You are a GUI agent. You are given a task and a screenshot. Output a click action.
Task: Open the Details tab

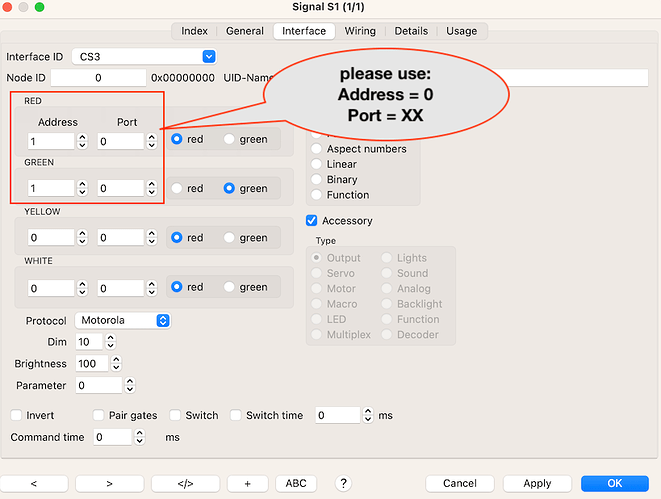coord(410,31)
